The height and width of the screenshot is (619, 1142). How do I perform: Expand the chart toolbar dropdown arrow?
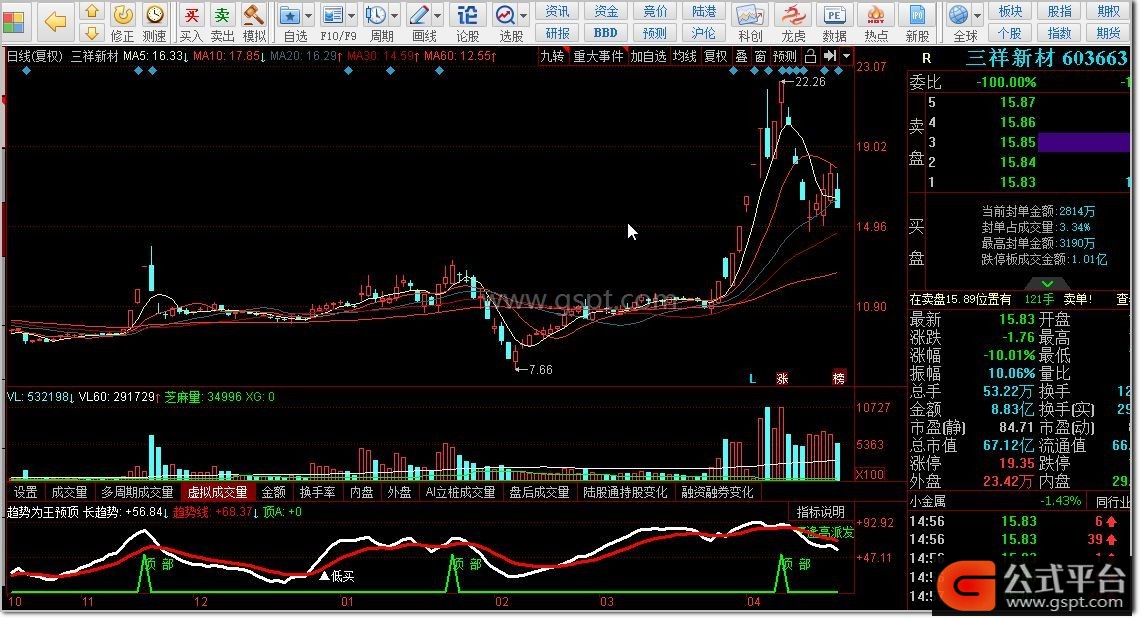846,56
